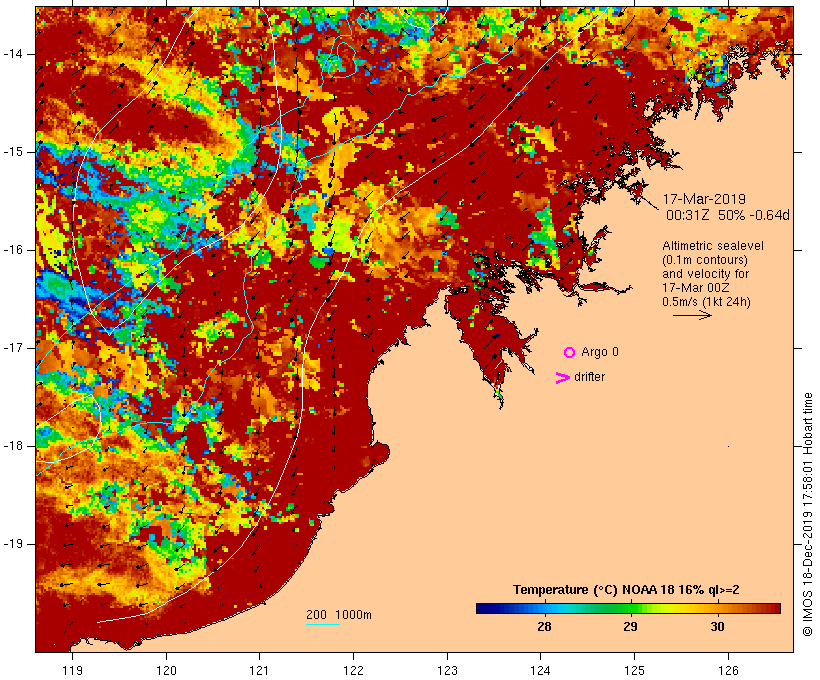This screenshot has height=680, width=820.
Task: Click the IMOS copyright timestamp text
Action: coord(807,514)
